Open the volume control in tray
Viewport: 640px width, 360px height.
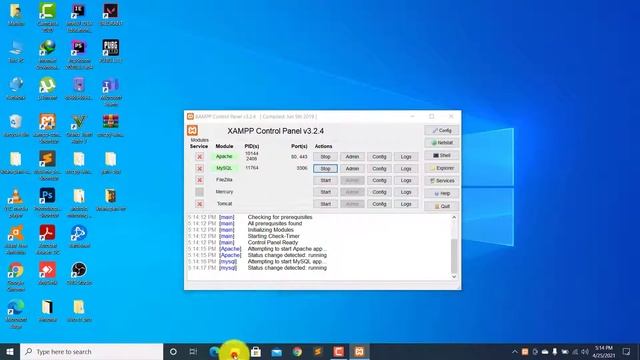584,351
